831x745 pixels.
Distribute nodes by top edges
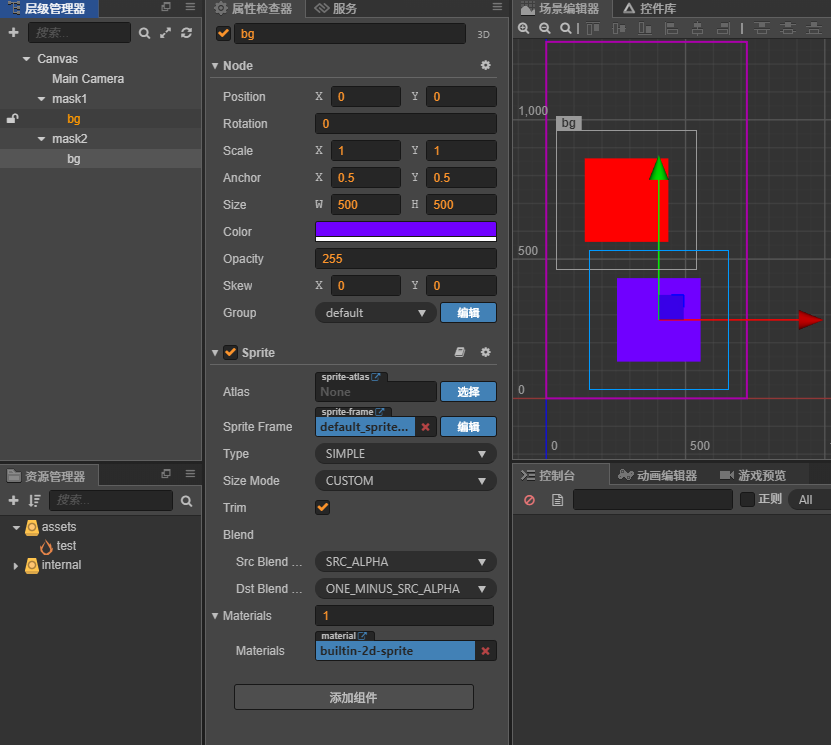coord(762,28)
